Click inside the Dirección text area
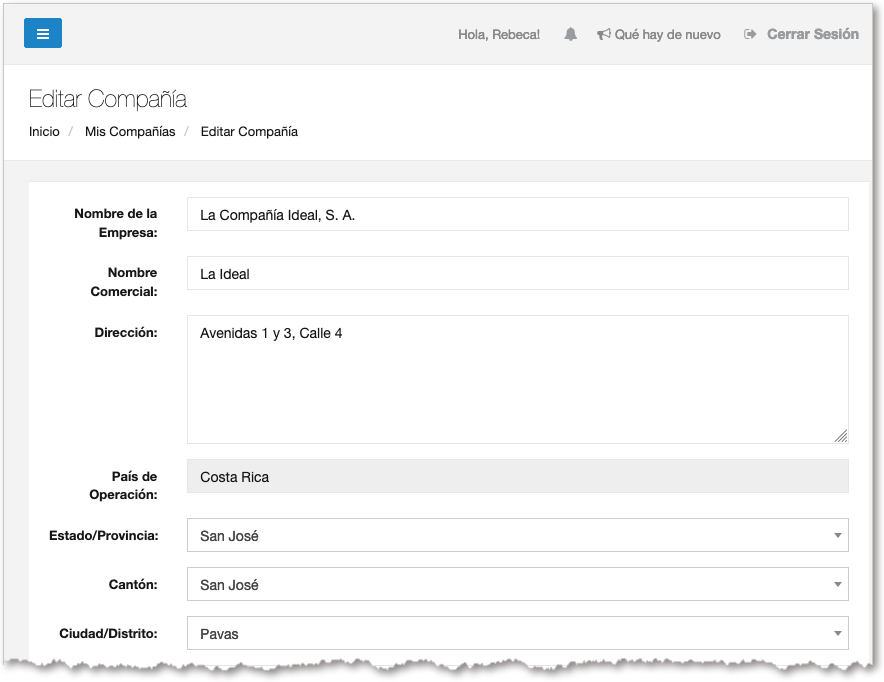This screenshot has width=884, height=682. click(x=518, y=379)
